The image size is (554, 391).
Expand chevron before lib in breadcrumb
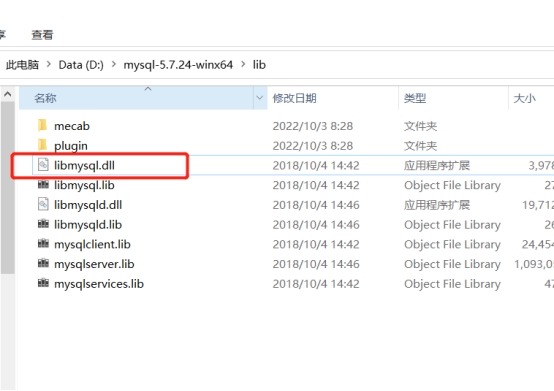243,65
